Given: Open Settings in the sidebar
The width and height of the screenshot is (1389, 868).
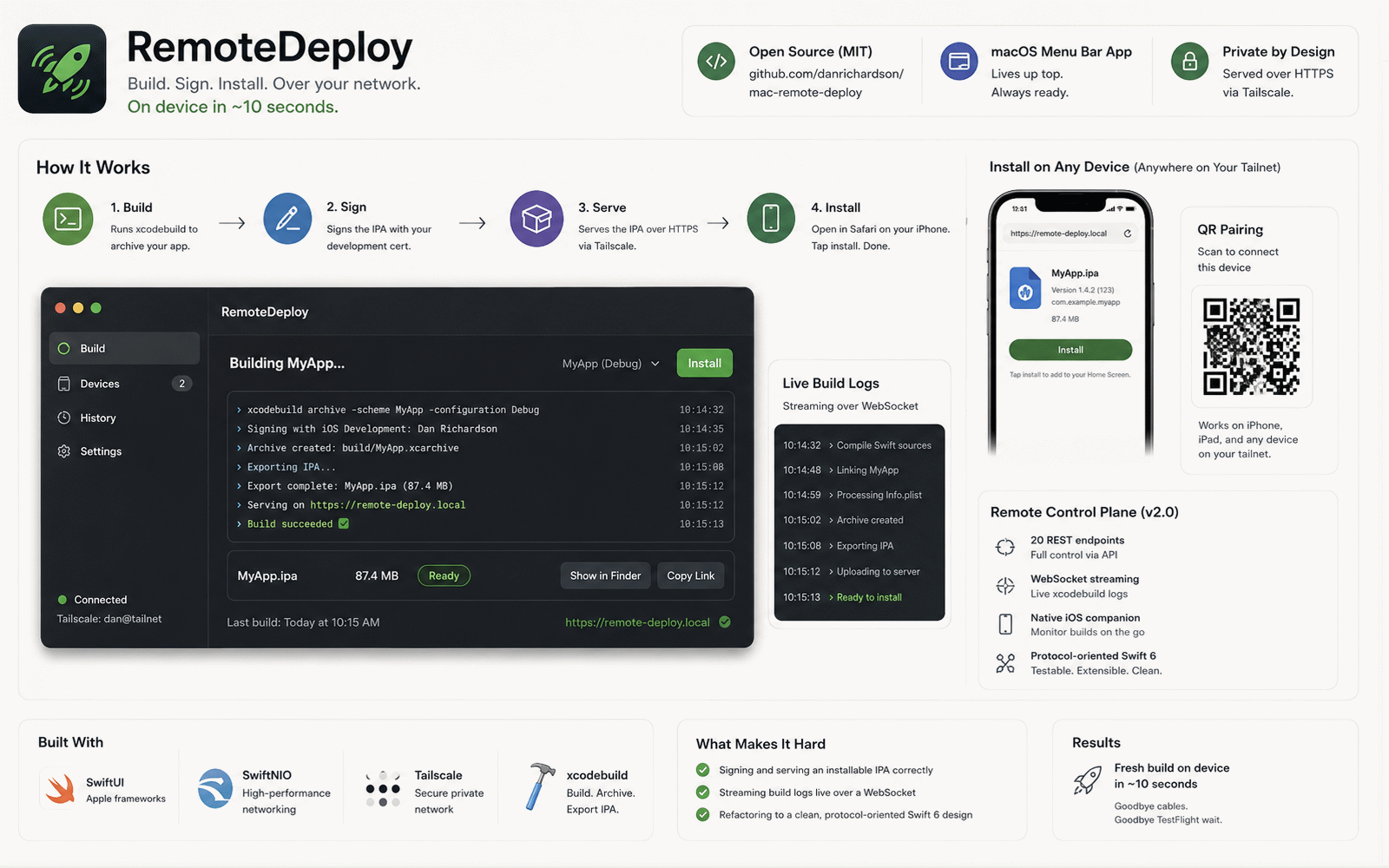Looking at the screenshot, I should [x=124, y=451].
